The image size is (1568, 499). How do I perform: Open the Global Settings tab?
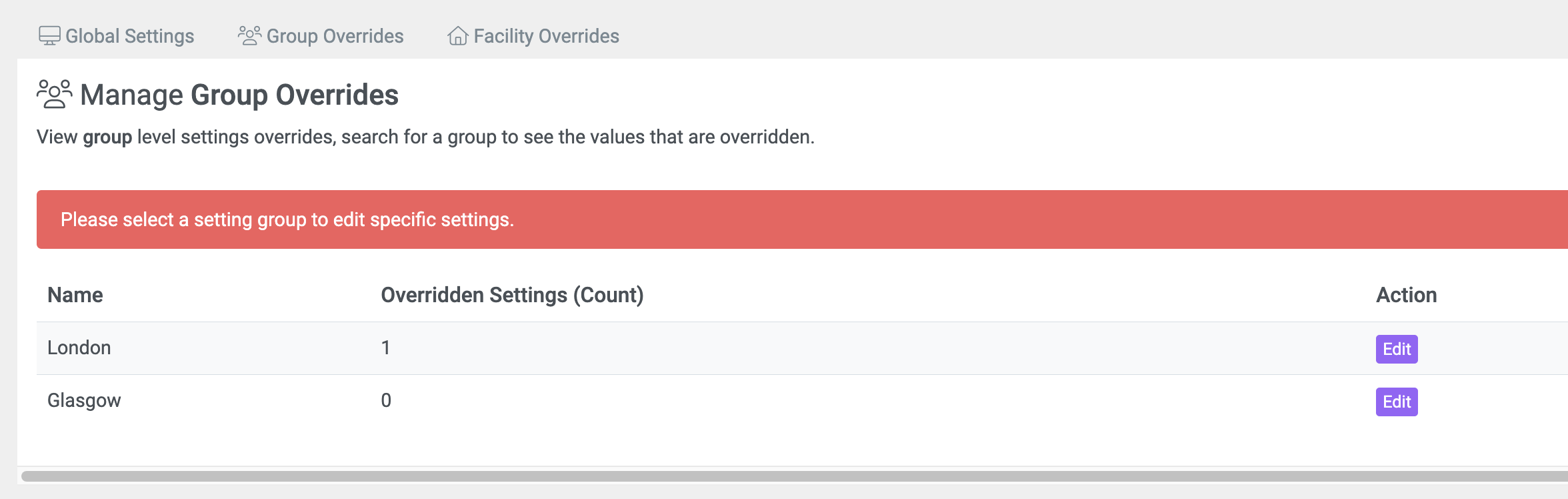pyautogui.click(x=117, y=36)
